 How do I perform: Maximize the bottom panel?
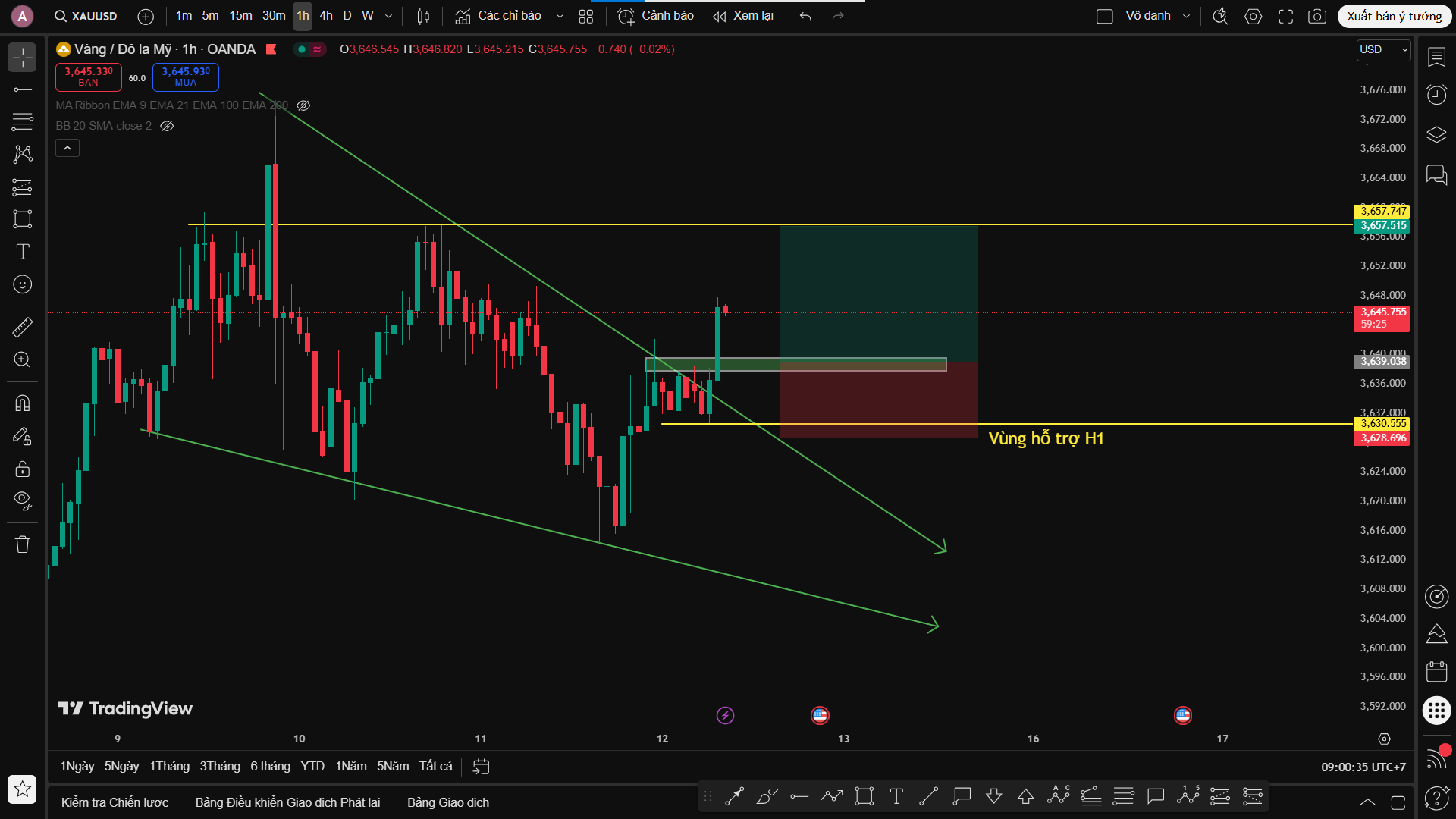[x=1398, y=802]
